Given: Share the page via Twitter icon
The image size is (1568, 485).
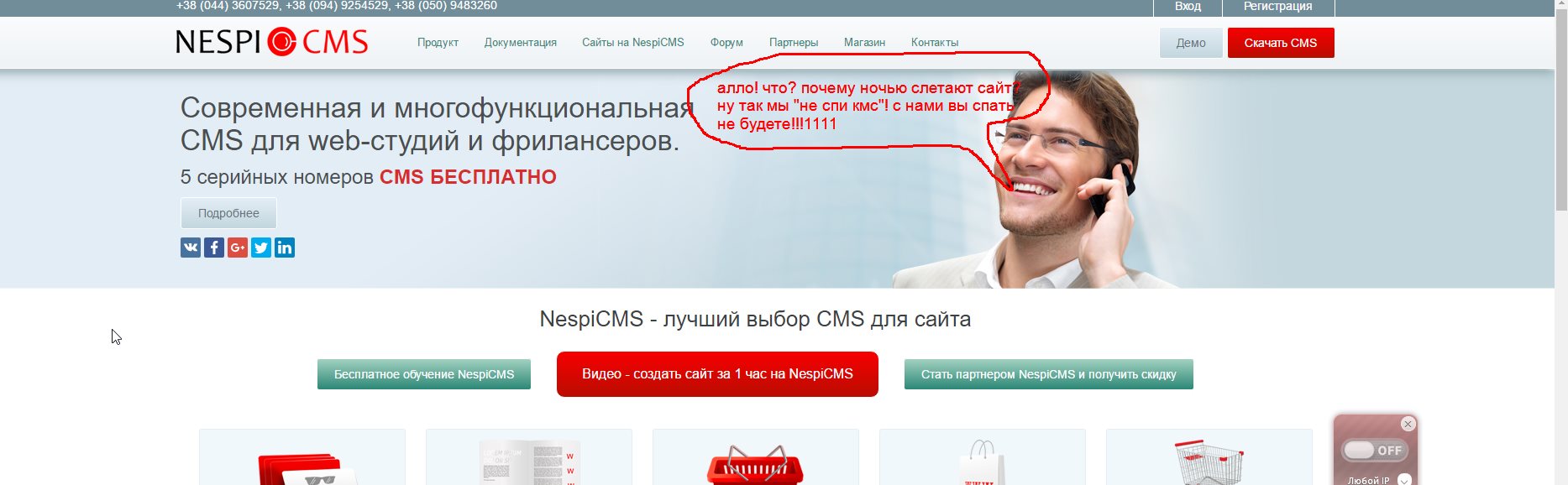Looking at the screenshot, I should [261, 248].
